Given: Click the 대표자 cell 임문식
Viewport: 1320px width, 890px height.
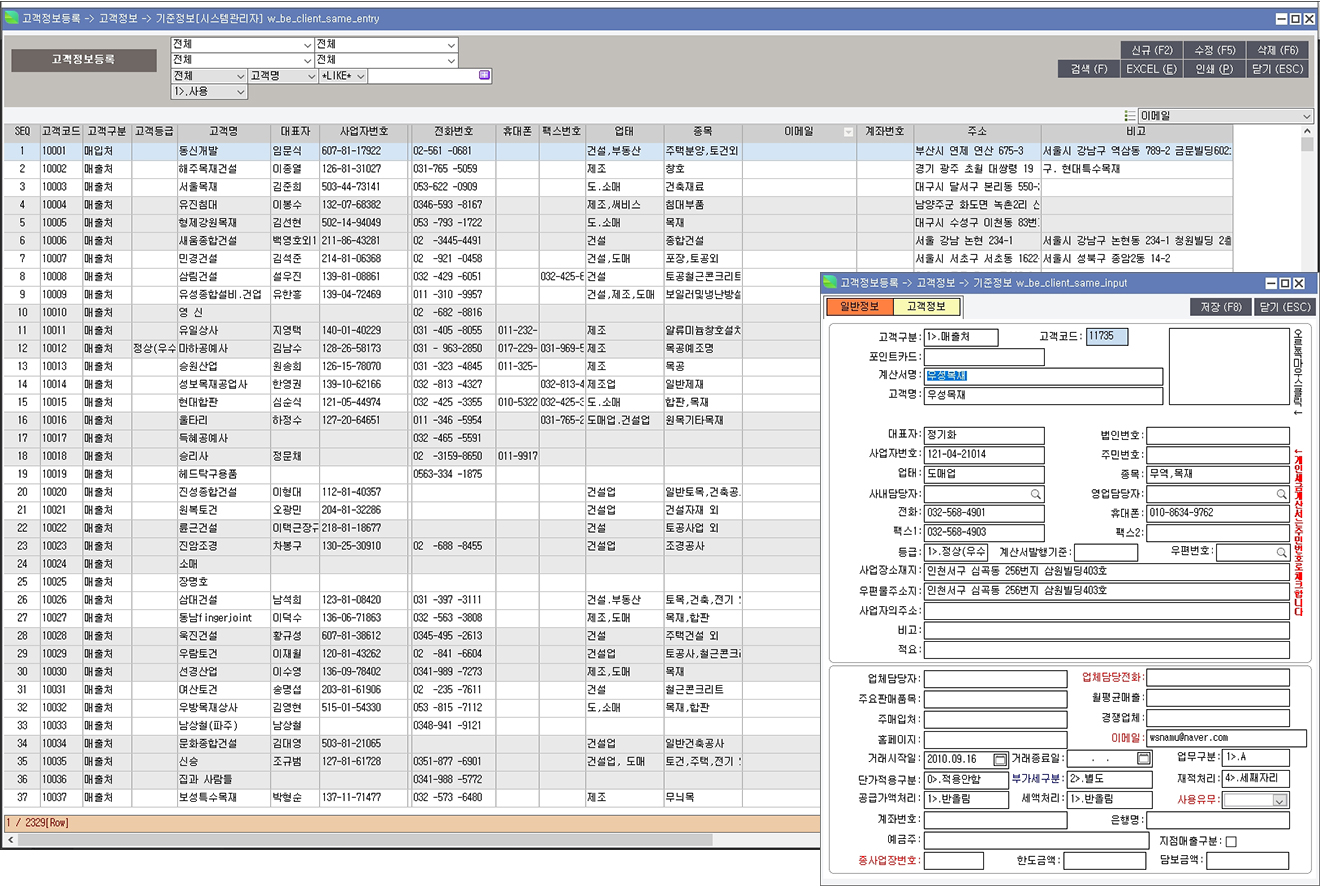Looking at the screenshot, I should coord(294,151).
